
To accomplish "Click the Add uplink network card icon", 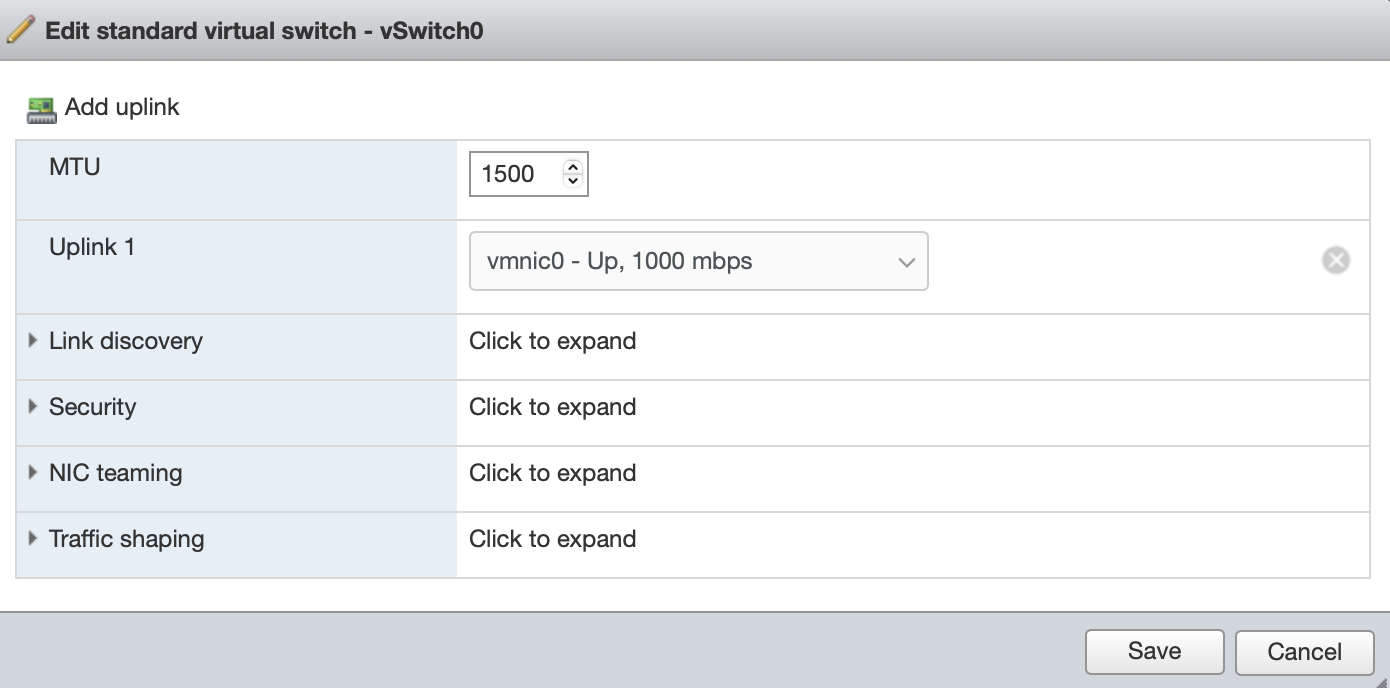I will tap(42, 109).
